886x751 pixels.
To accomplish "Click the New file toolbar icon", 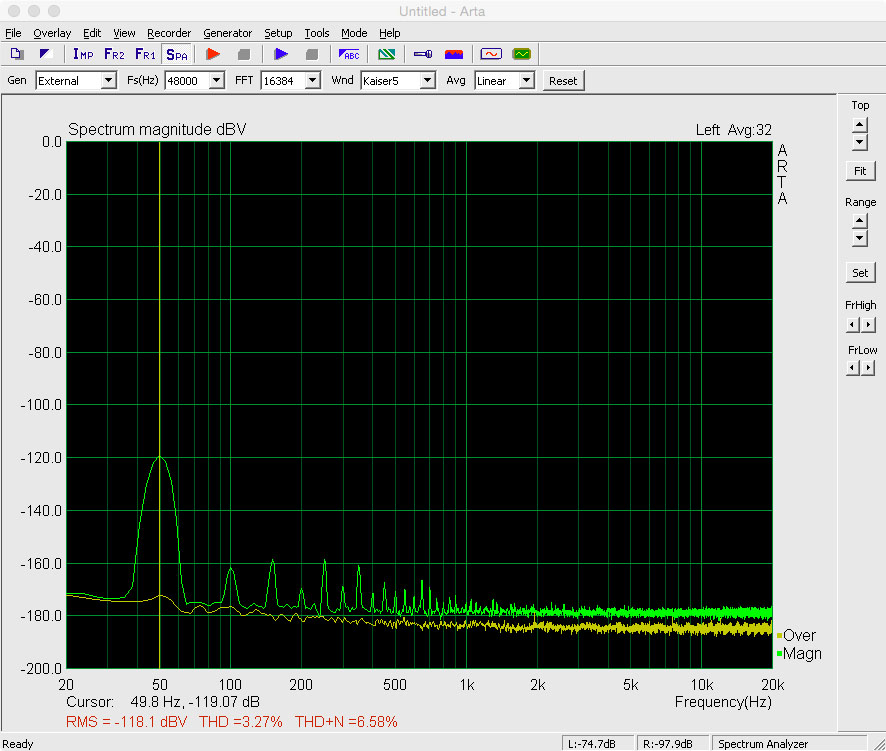I will pos(17,54).
